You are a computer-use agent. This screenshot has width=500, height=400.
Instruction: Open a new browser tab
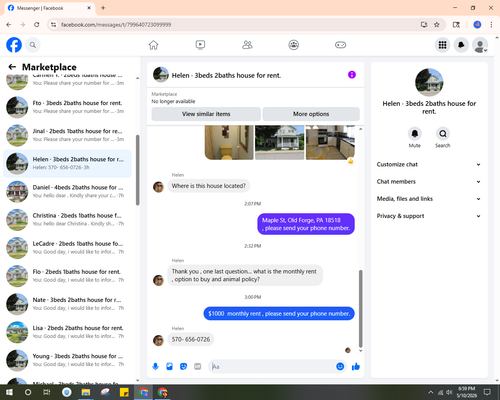(x=103, y=8)
